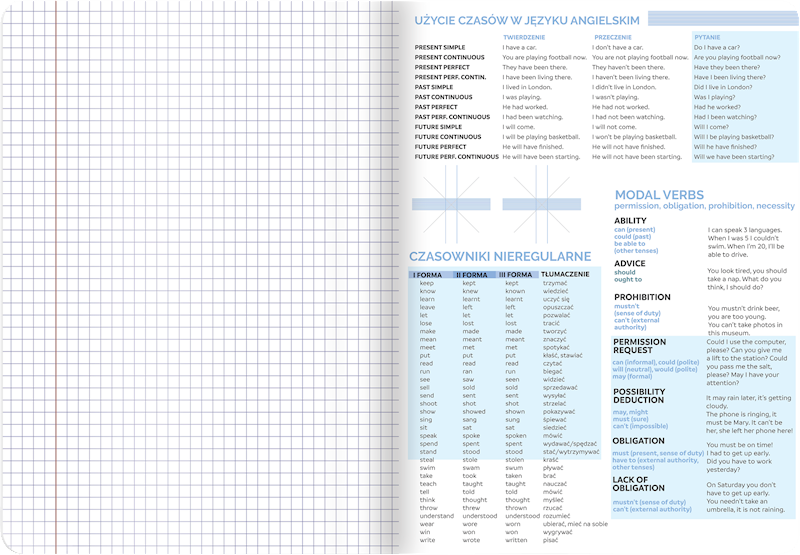800x555 pixels.
Task: Select the blue text 'can (present)'
Action: [635, 230]
